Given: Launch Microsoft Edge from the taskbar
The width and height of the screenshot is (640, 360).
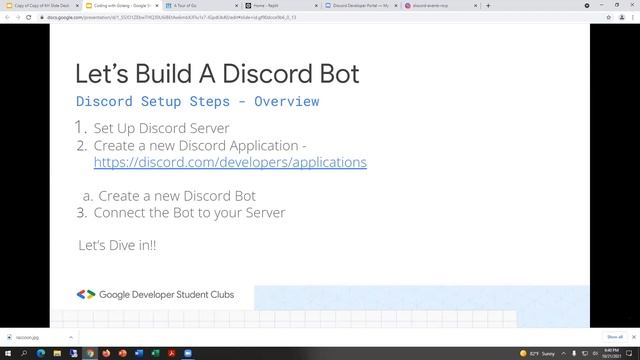Looking at the screenshot, I should pyautogui.click(x=41, y=353).
